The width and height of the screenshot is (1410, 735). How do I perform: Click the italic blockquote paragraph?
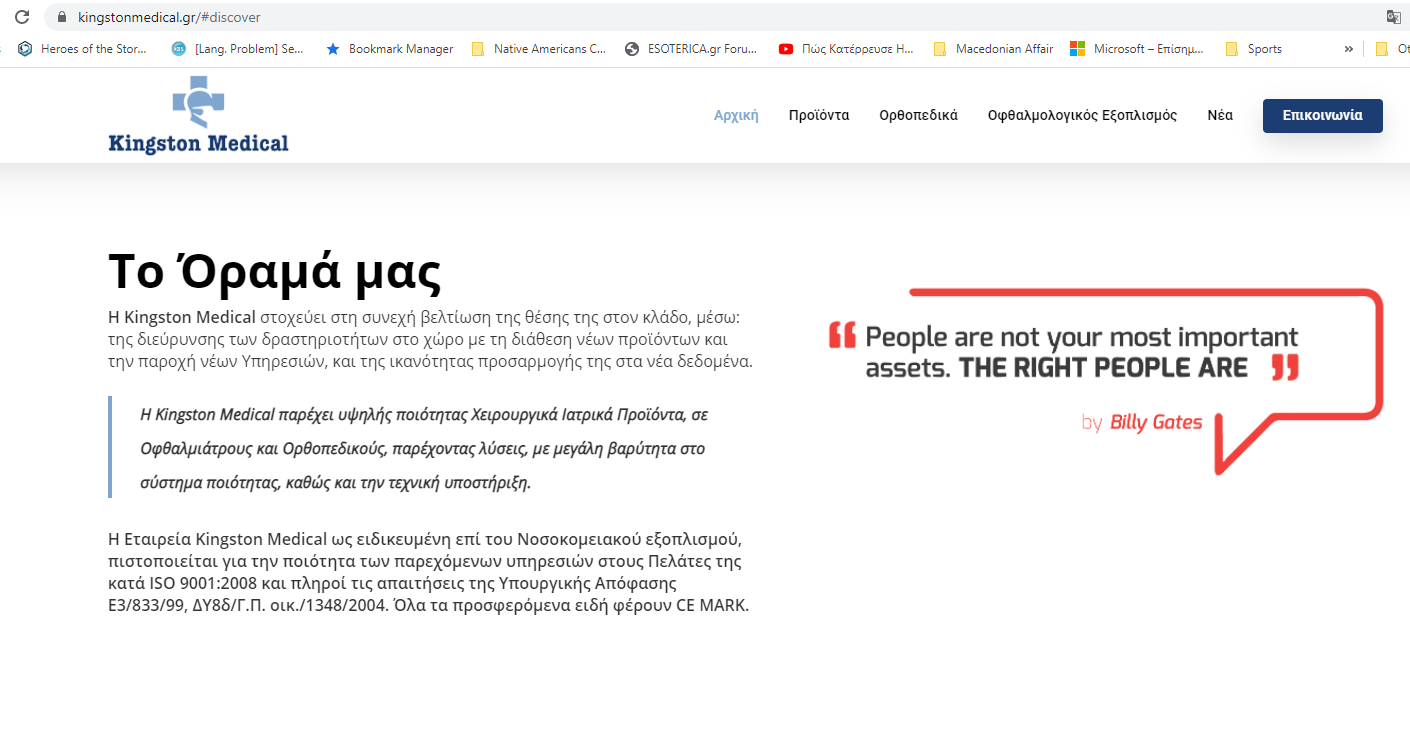click(x=424, y=448)
